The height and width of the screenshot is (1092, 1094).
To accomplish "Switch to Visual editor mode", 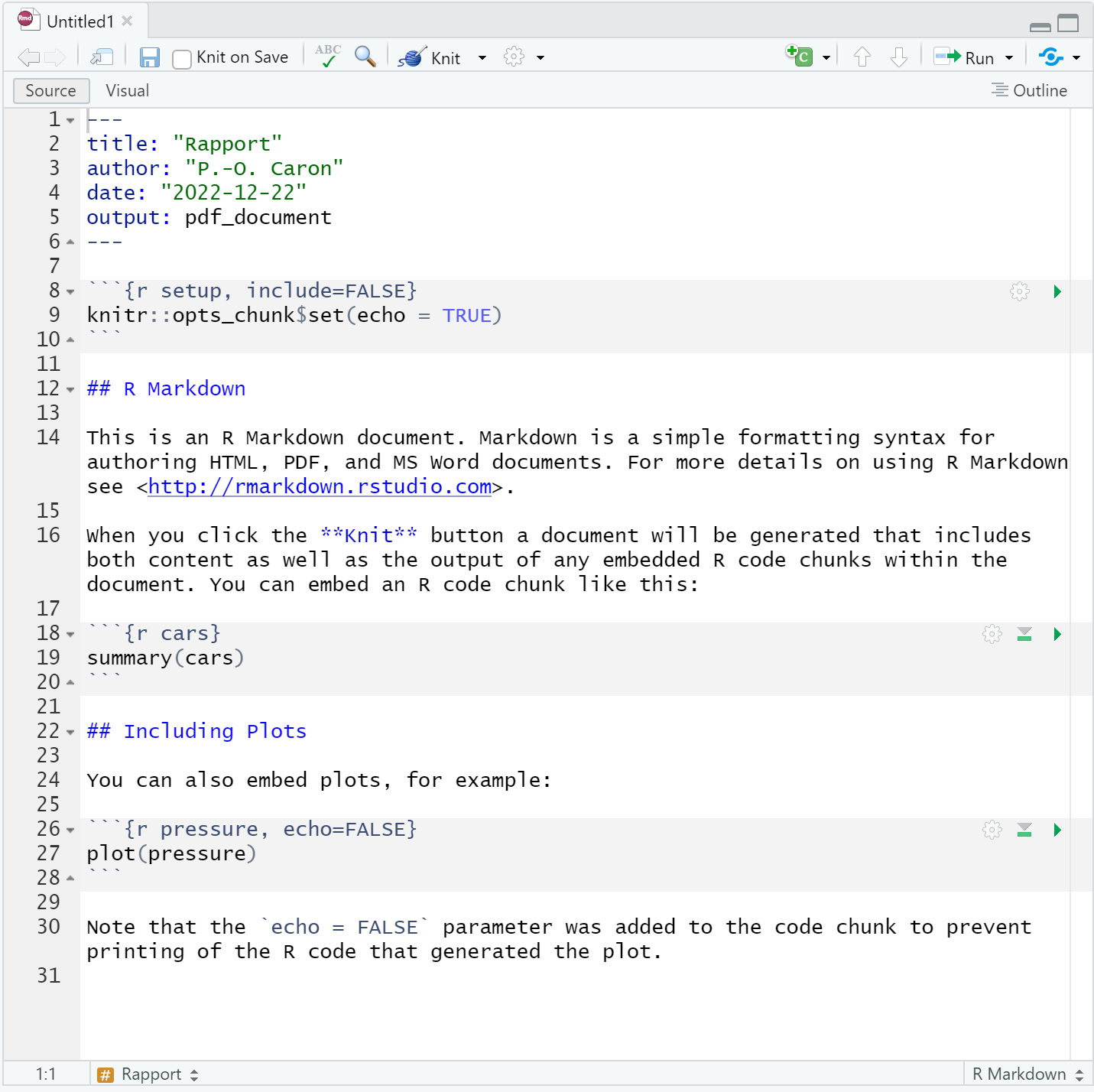I will (127, 90).
